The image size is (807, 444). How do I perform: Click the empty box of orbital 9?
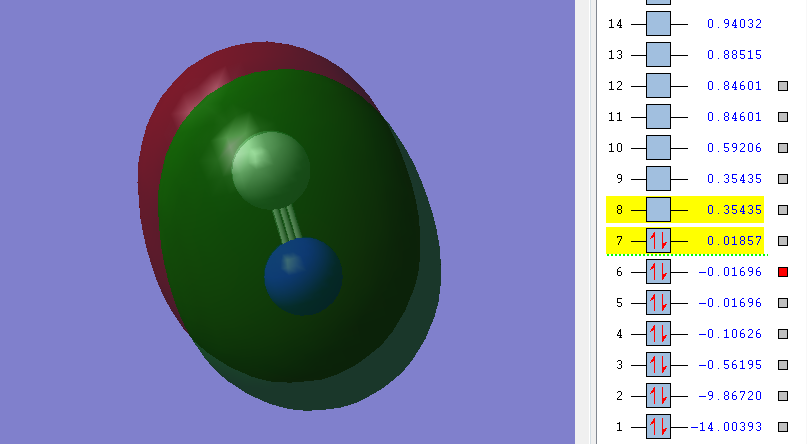[x=658, y=179]
